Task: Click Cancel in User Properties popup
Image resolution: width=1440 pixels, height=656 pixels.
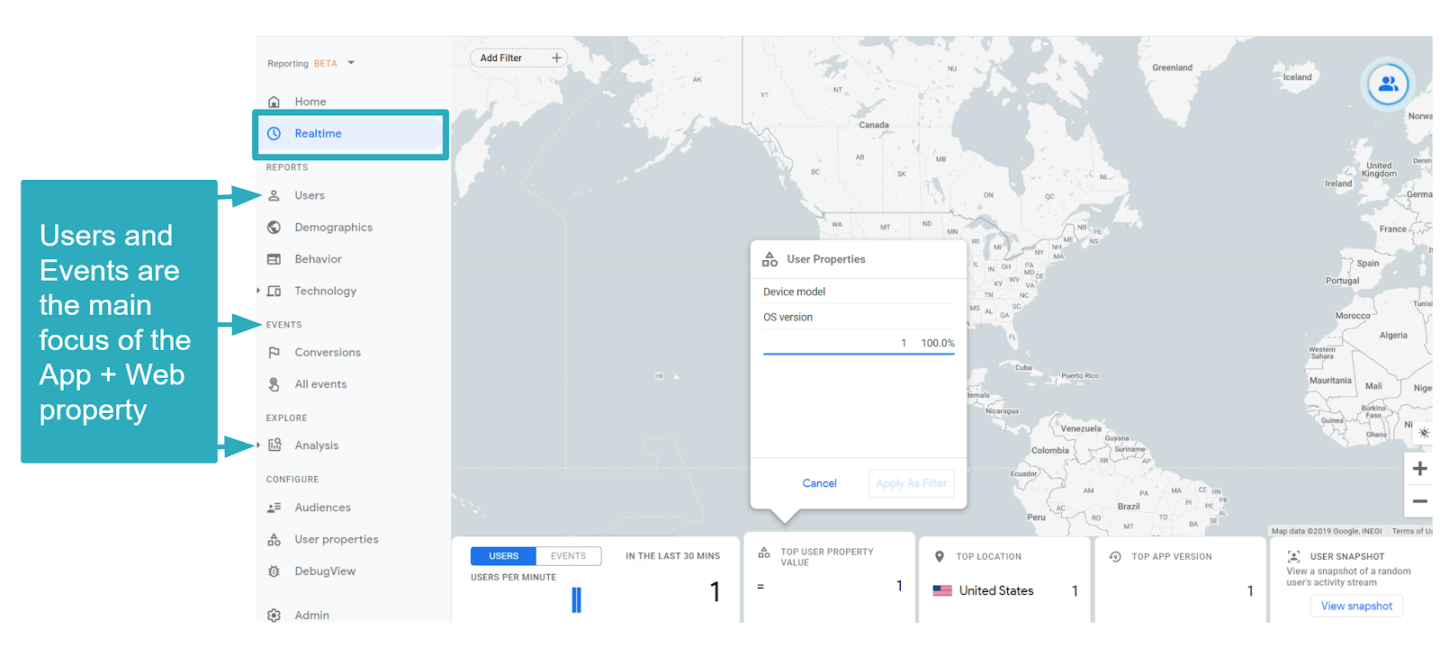Action: coord(819,483)
